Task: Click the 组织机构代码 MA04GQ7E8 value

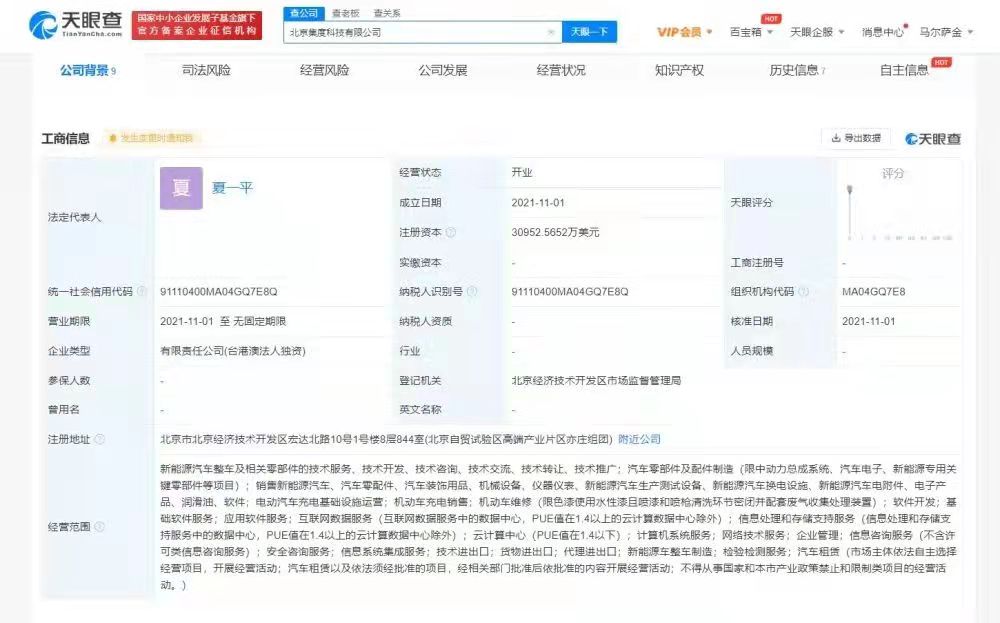Action: (874, 291)
